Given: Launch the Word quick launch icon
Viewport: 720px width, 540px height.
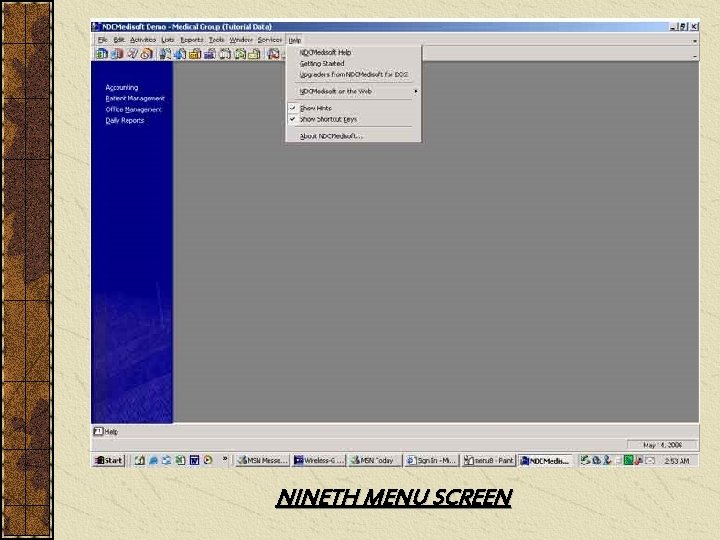Looking at the screenshot, I should (x=194, y=460).
